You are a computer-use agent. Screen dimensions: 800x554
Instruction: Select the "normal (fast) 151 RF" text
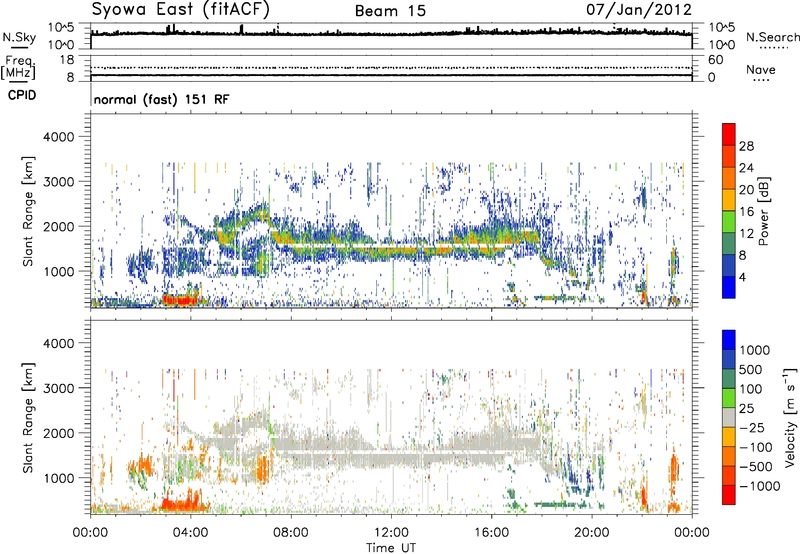[161, 99]
